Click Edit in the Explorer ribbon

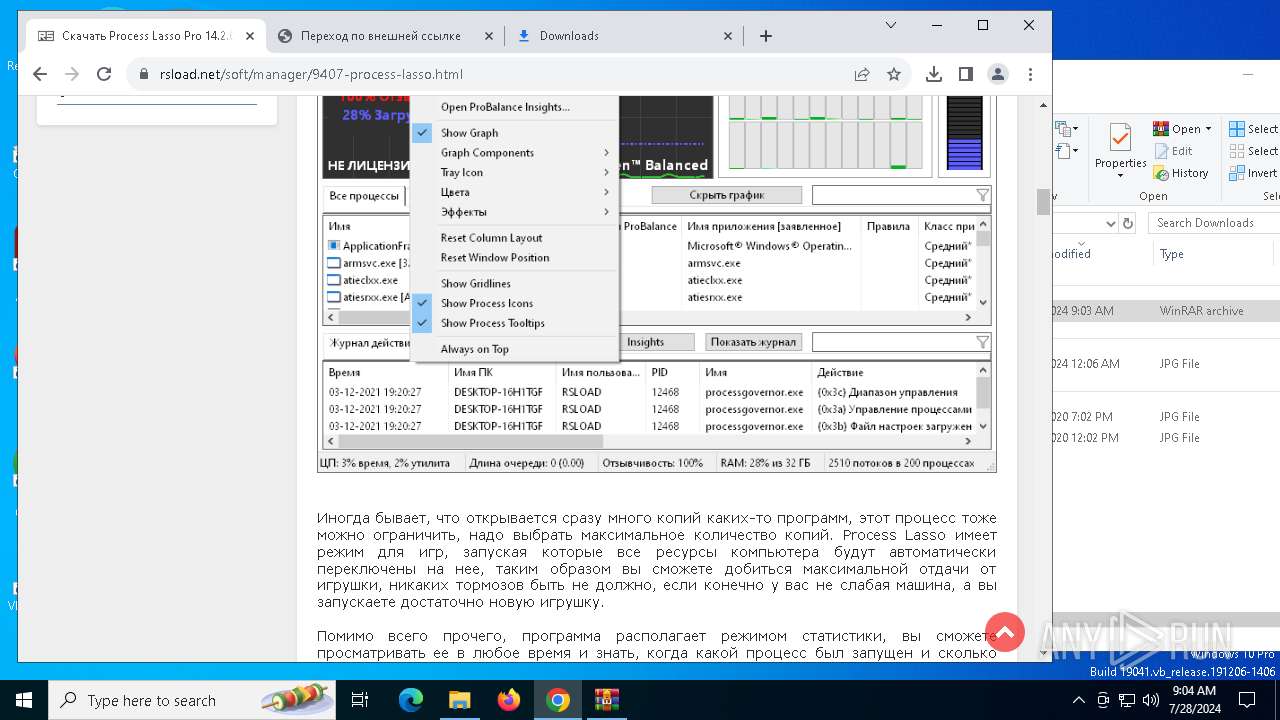click(1173, 151)
